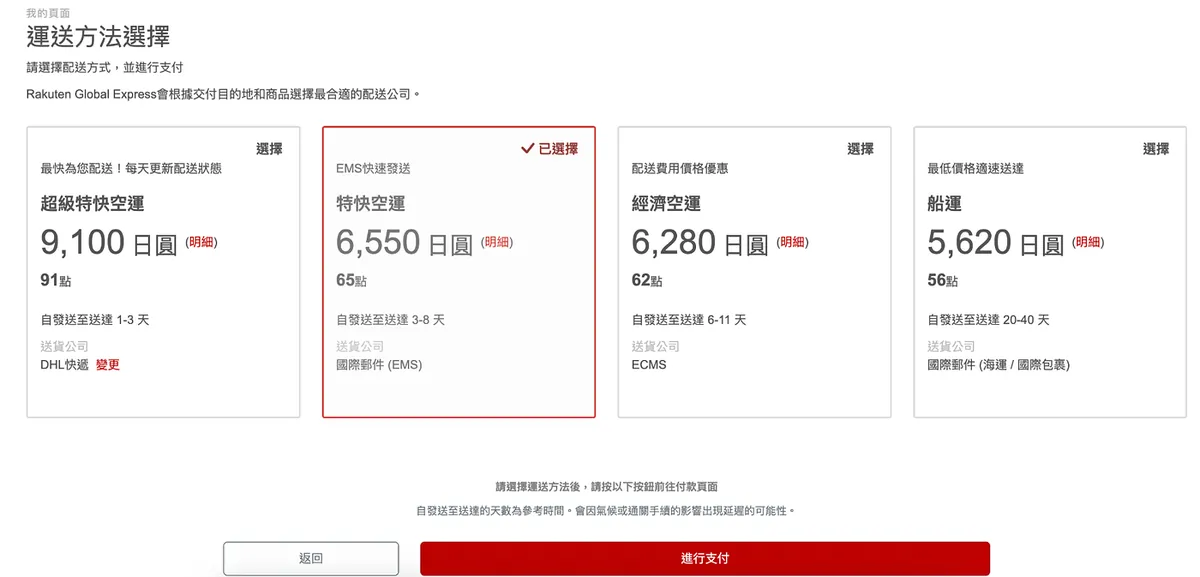
Task: Click the 特快空運 card title
Action: [x=371, y=204]
